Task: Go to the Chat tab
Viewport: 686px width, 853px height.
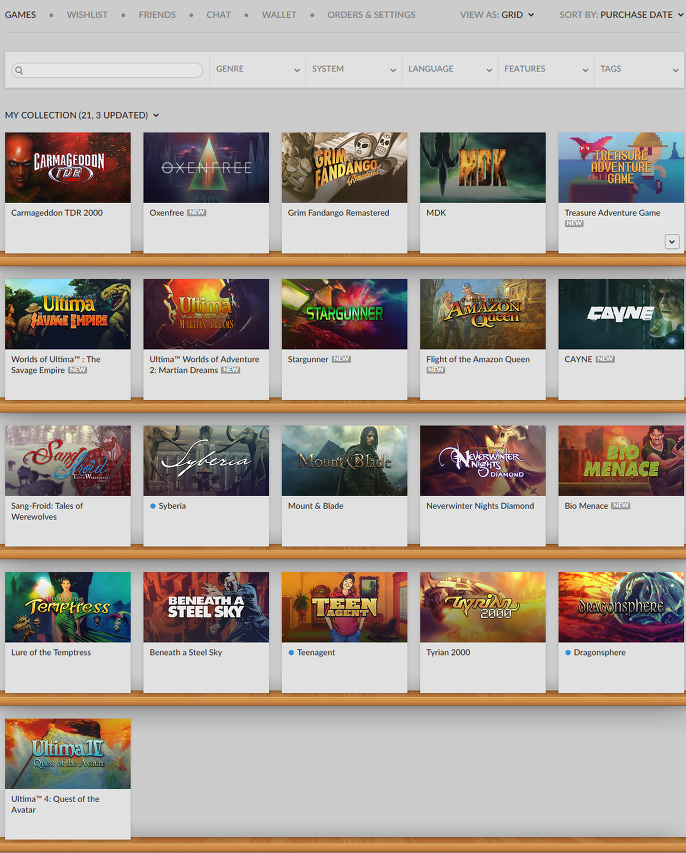Action: pos(219,15)
